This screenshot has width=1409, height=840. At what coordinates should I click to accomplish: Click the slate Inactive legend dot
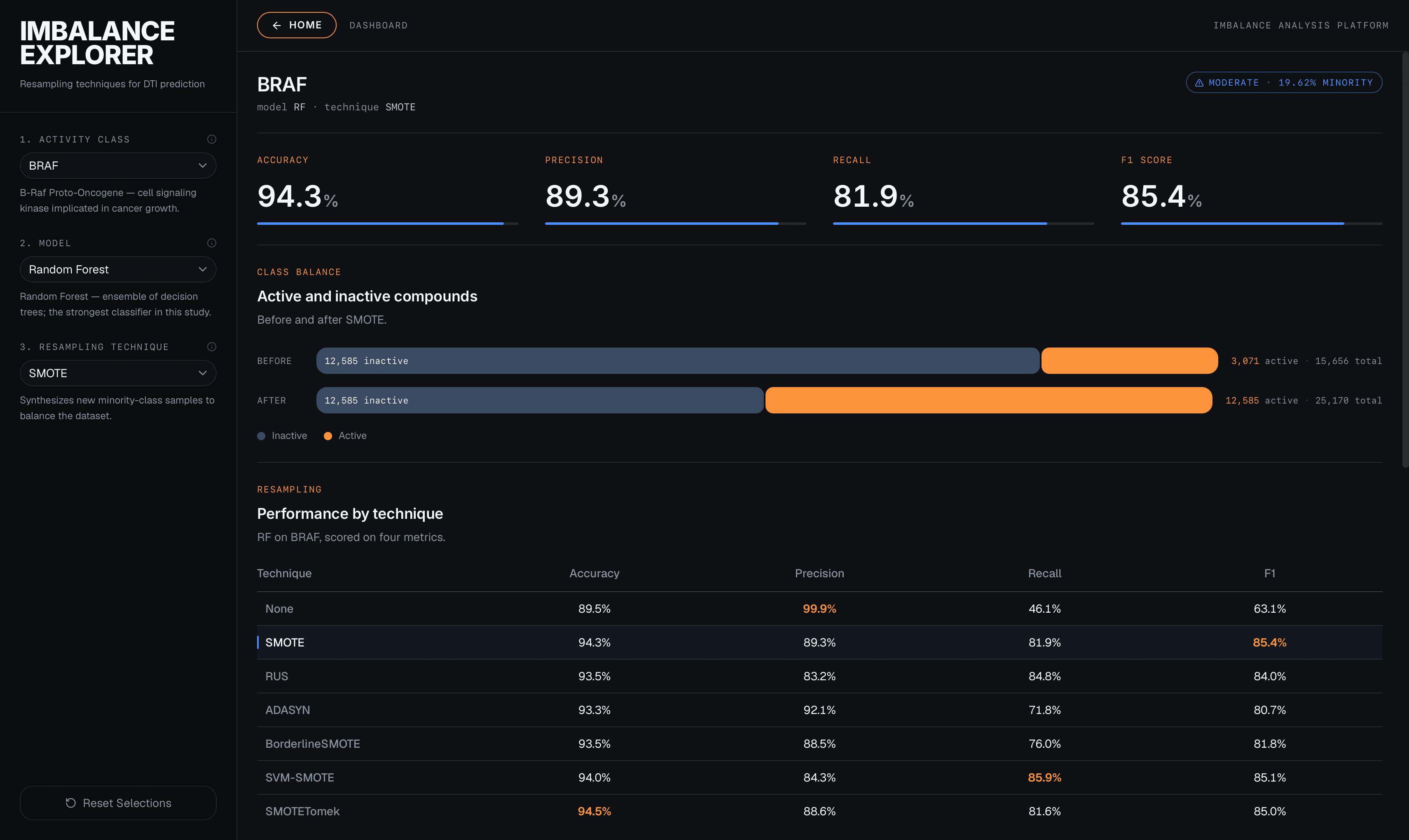click(x=261, y=436)
